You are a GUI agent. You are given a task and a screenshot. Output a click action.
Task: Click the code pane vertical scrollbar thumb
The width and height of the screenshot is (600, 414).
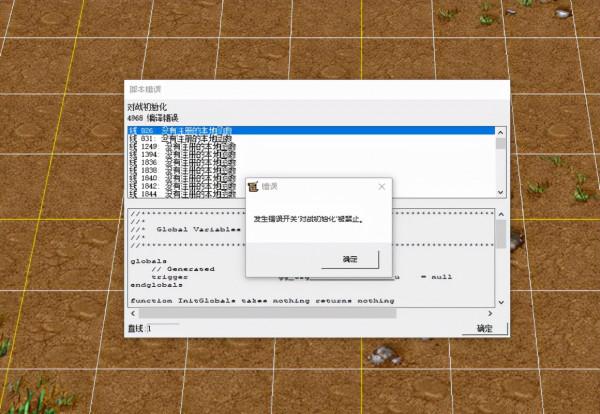(x=500, y=234)
